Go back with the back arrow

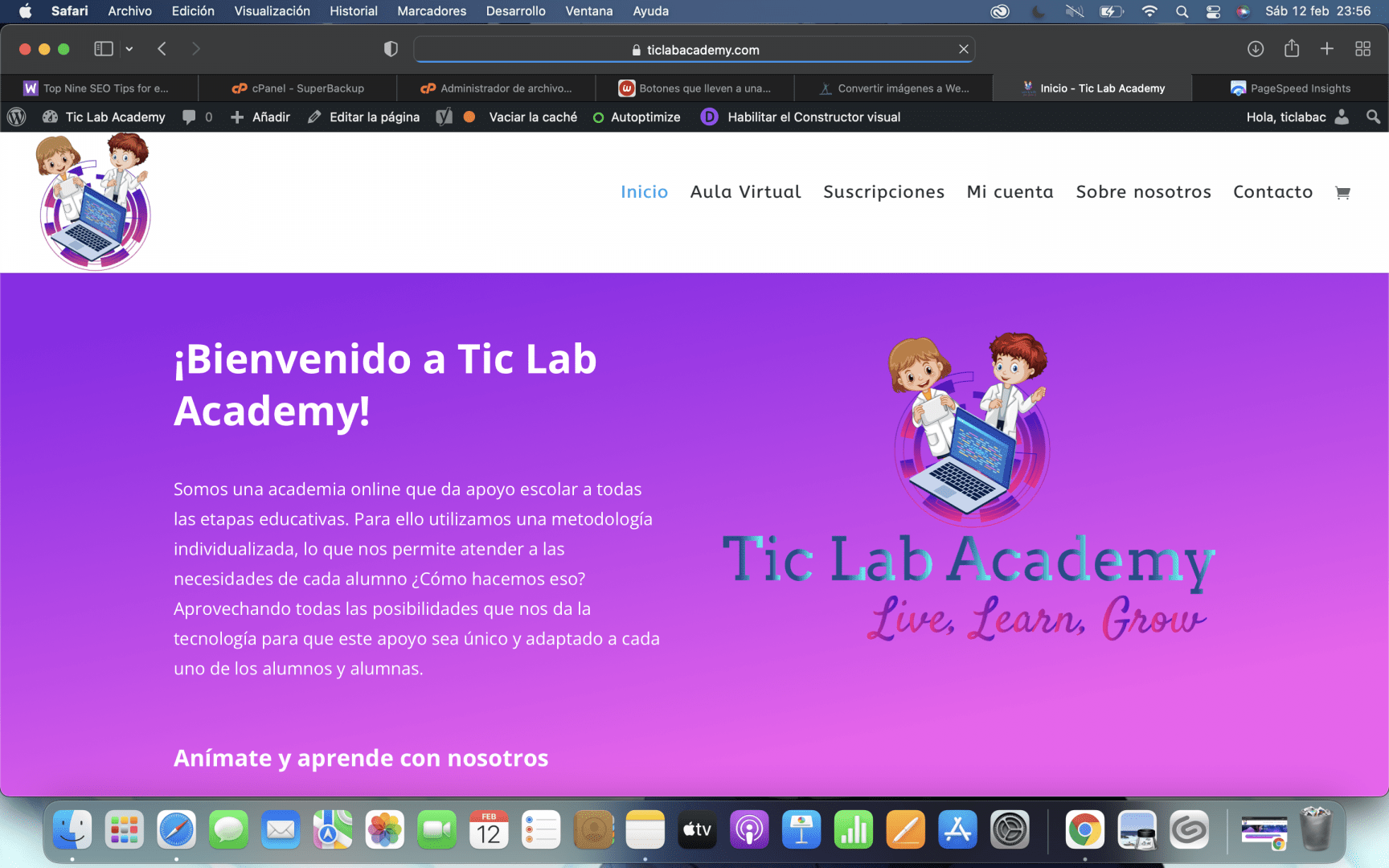[162, 49]
